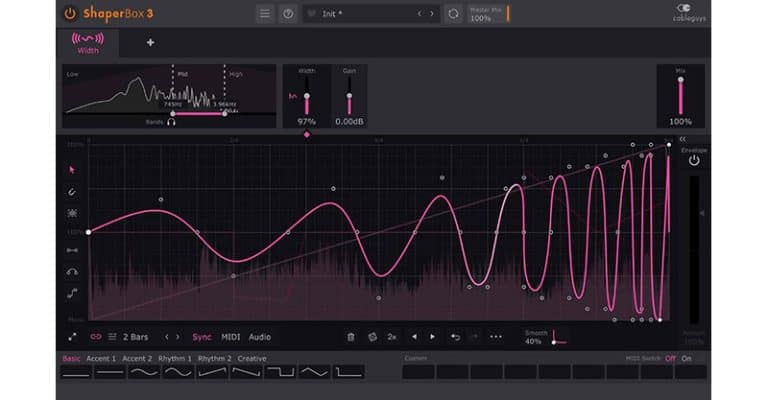
Task: Open the Basic wave preset category
Action: (71, 358)
